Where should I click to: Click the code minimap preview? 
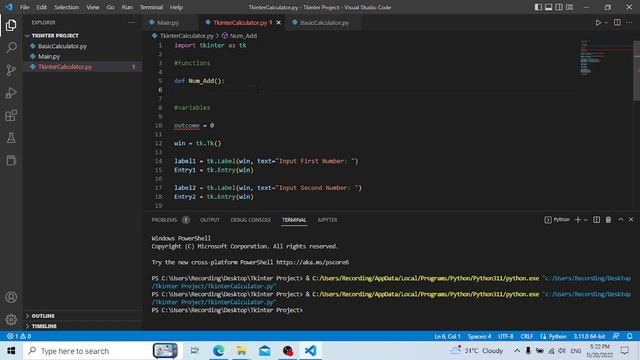(x=606, y=58)
